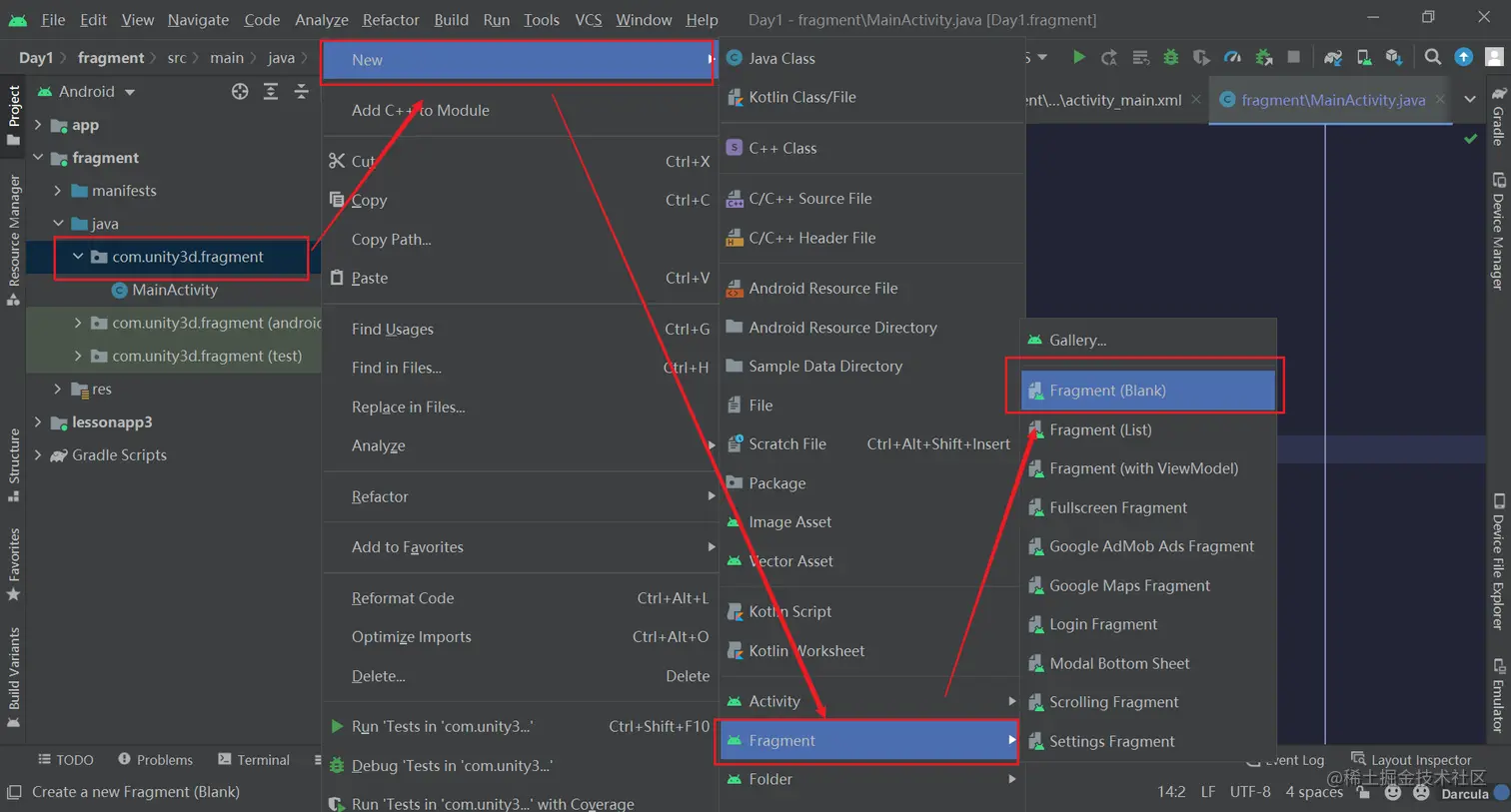Open the TODO tool window
Screen dimensions: 1511x812
[x=66, y=760]
